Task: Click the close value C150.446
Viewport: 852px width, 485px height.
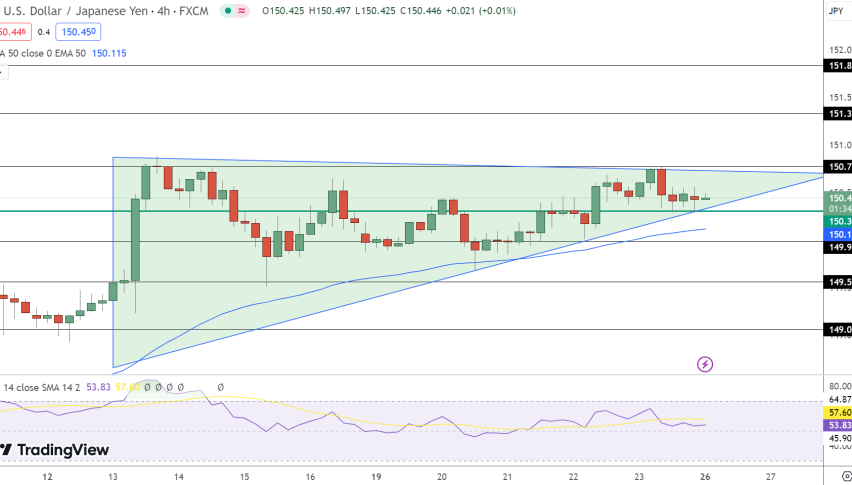Action: click(x=421, y=11)
